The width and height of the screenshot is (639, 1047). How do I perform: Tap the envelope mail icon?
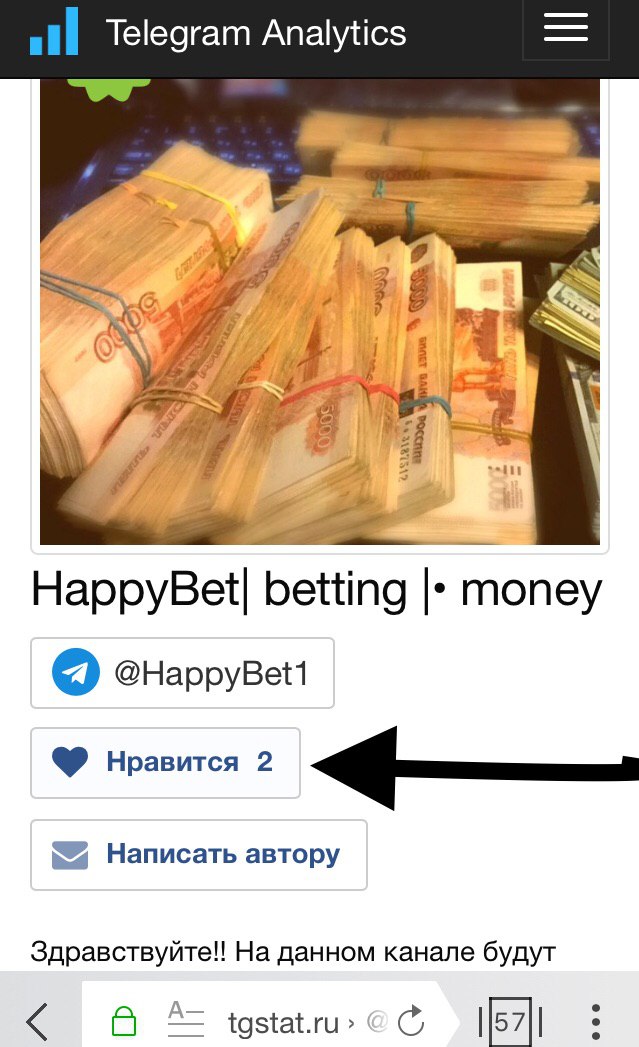pos(70,855)
